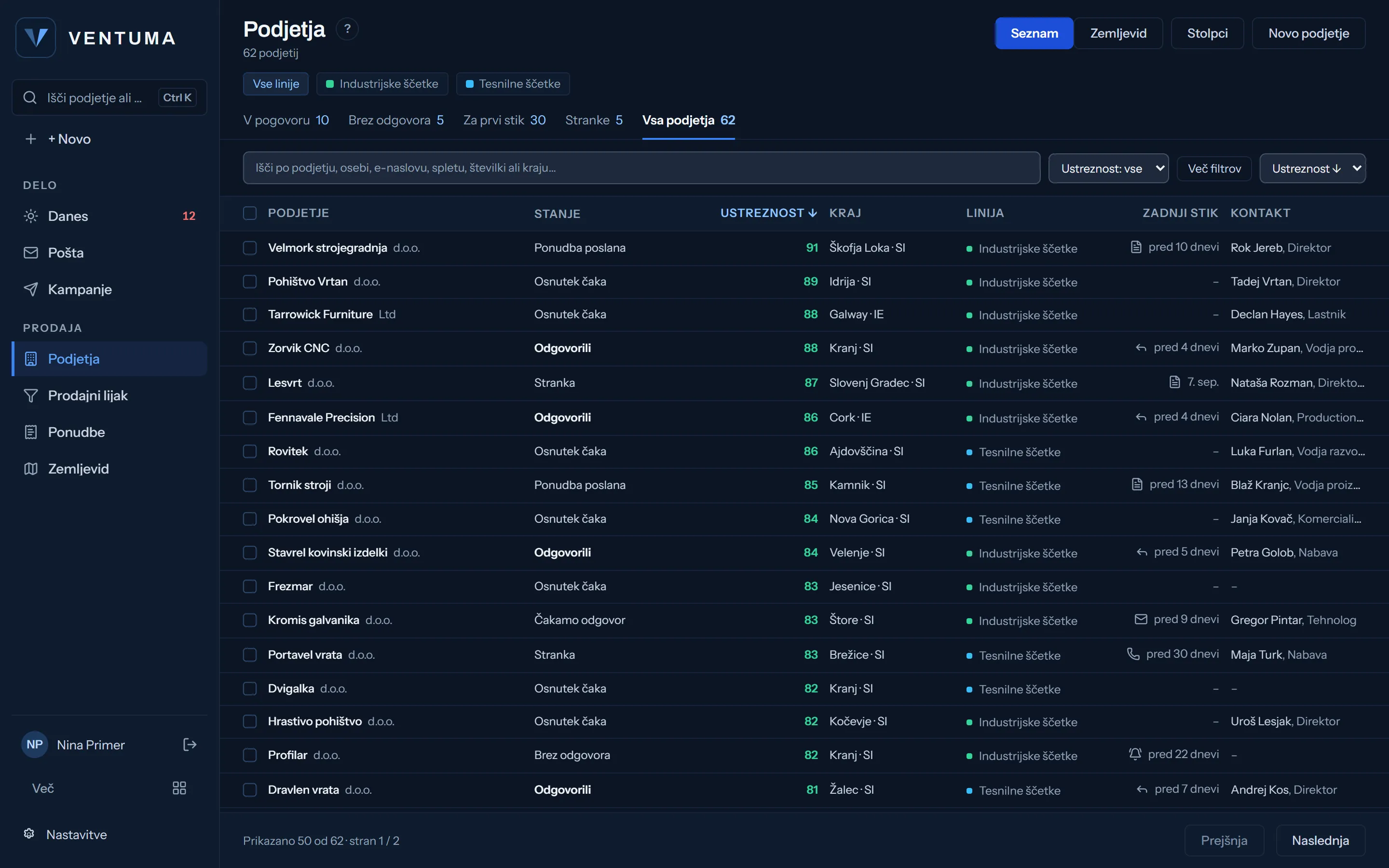Click the Pošta envelope icon

coord(31,253)
